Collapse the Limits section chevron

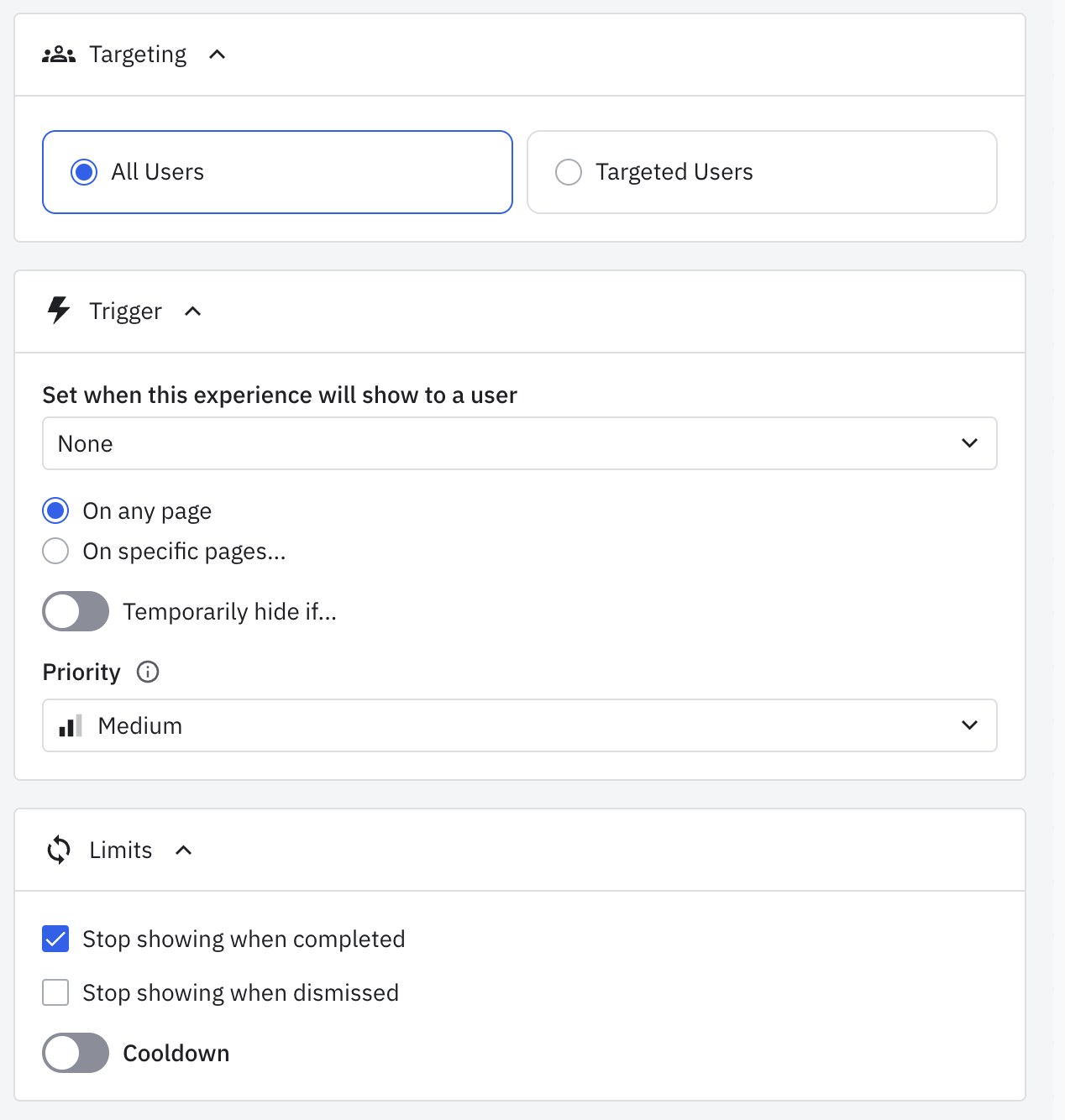click(x=184, y=850)
